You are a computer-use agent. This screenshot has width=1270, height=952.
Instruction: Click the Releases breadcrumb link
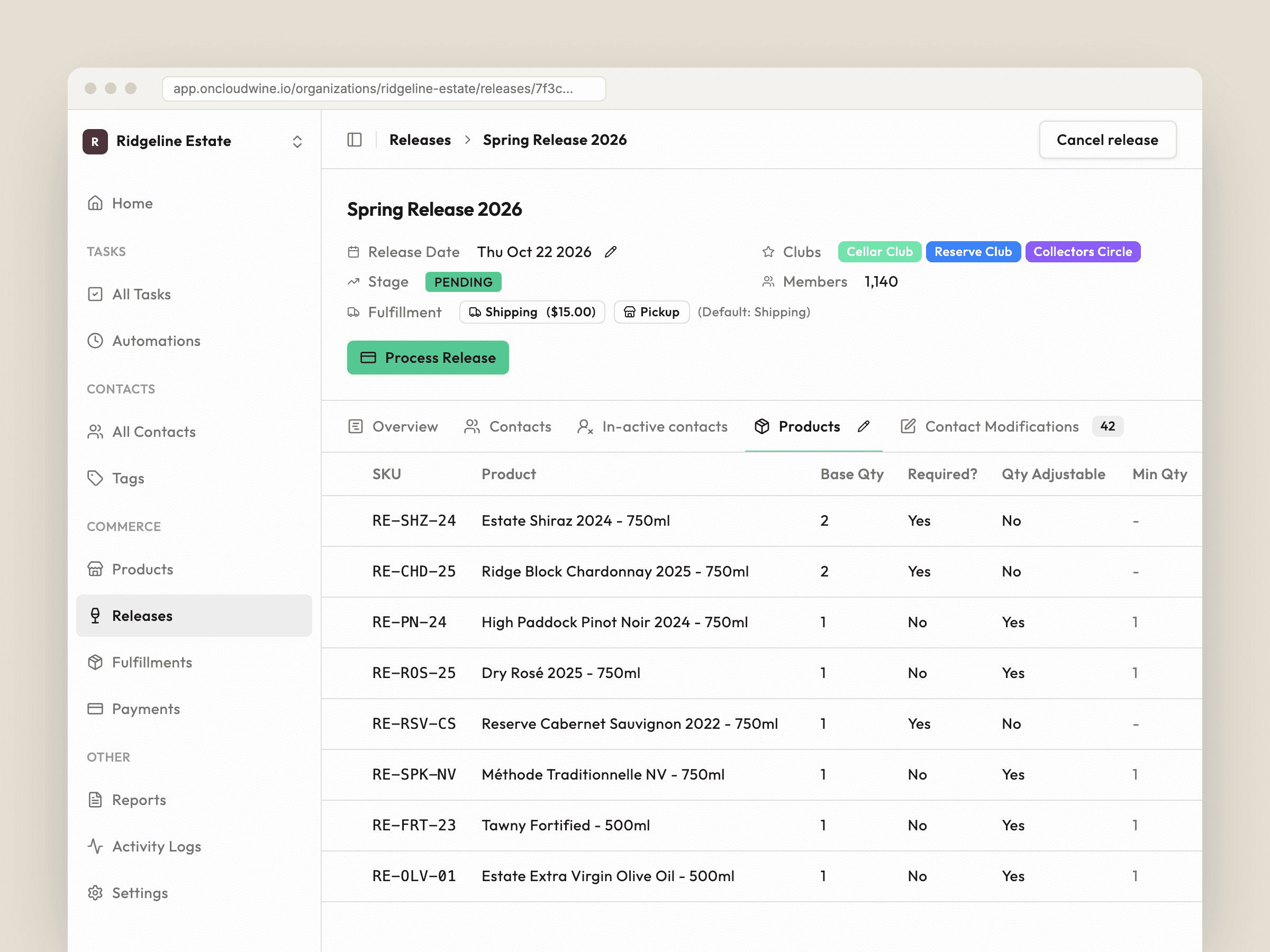click(420, 140)
